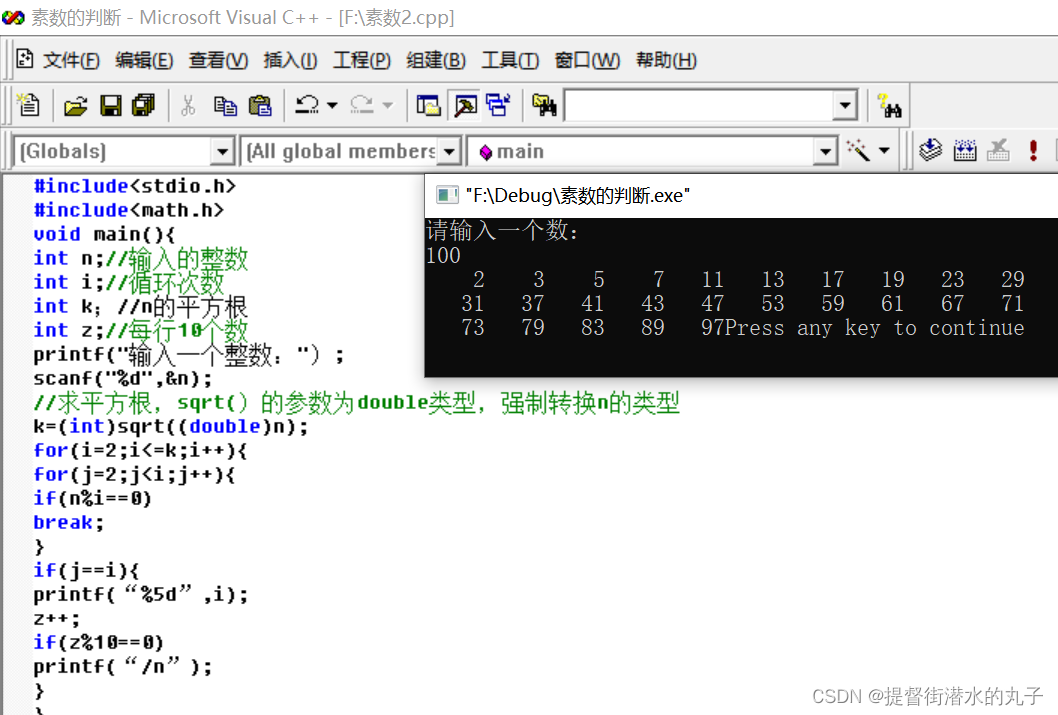Viewport: 1058px width, 715px height.
Task: Cut selection with the scissors icon
Action: [188, 105]
